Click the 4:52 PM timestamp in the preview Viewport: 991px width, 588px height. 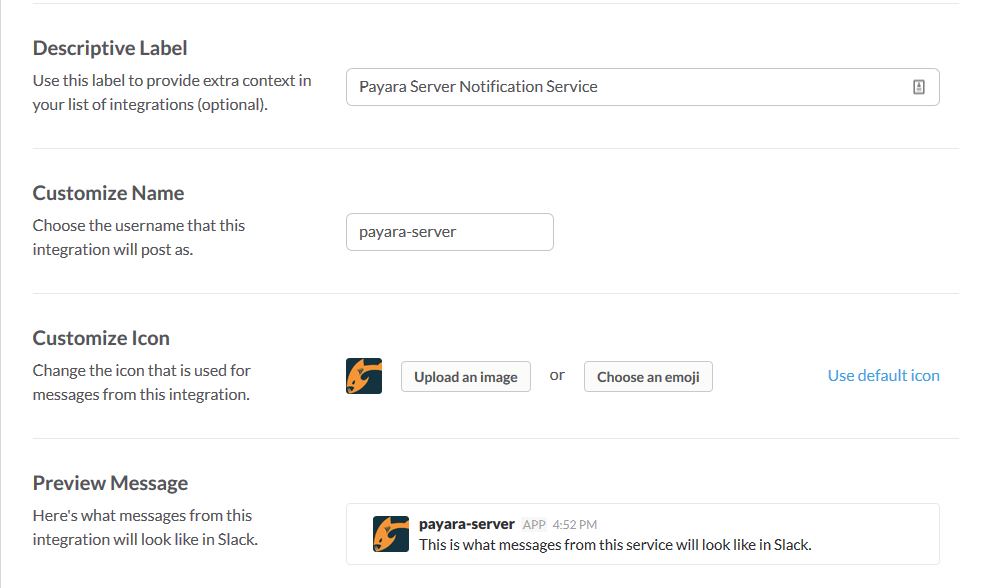pos(577,524)
